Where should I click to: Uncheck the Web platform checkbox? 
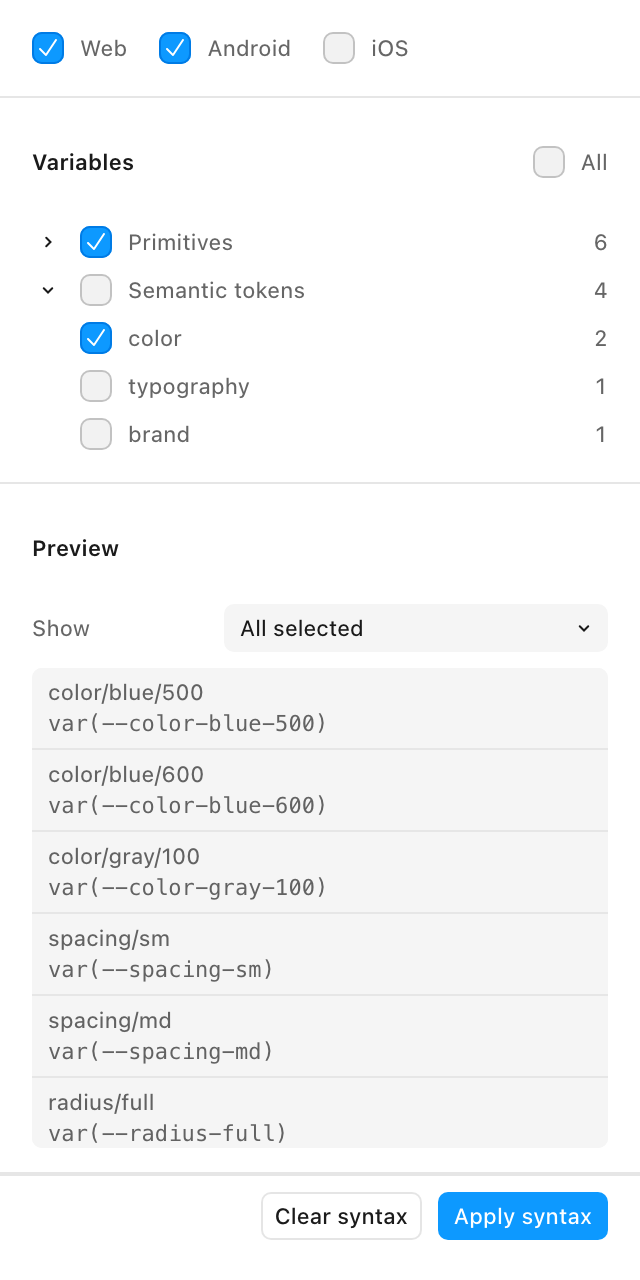click(48, 48)
